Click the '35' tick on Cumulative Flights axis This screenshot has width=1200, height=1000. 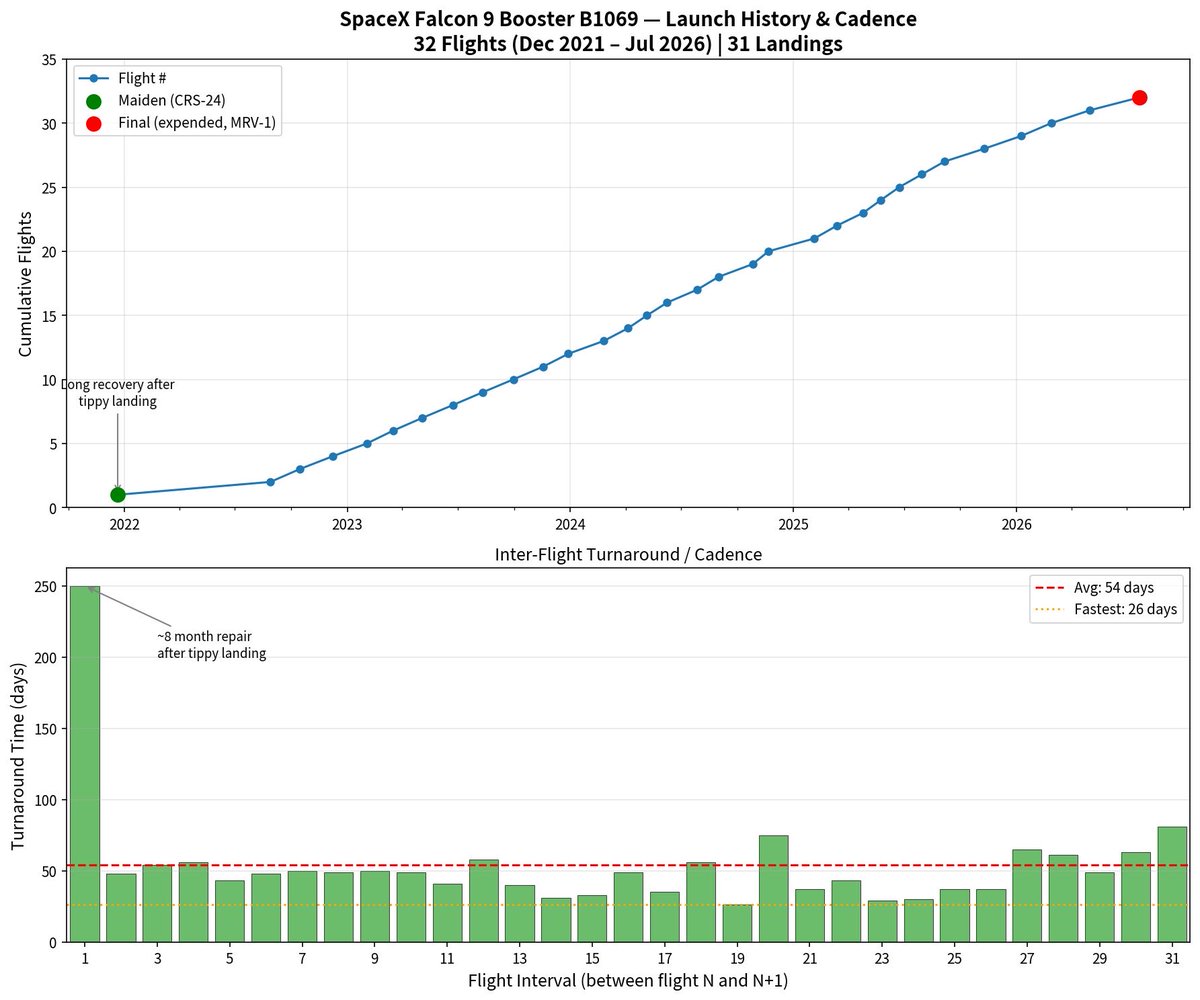(50, 60)
